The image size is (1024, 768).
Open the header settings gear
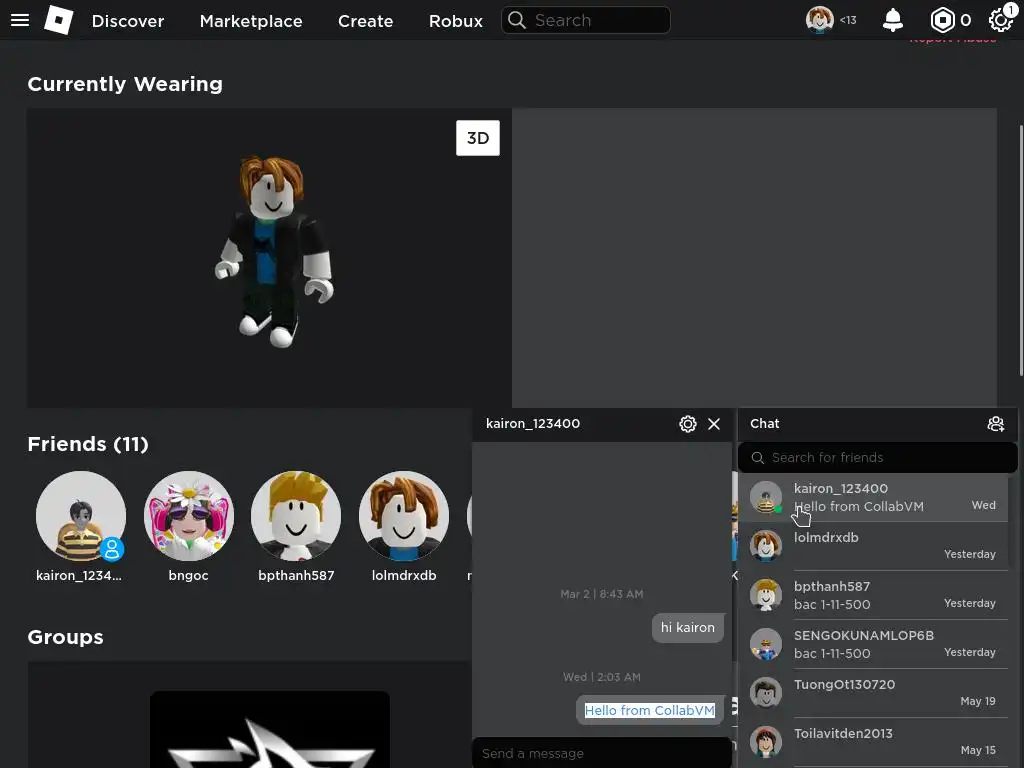pyautogui.click(x=1000, y=20)
